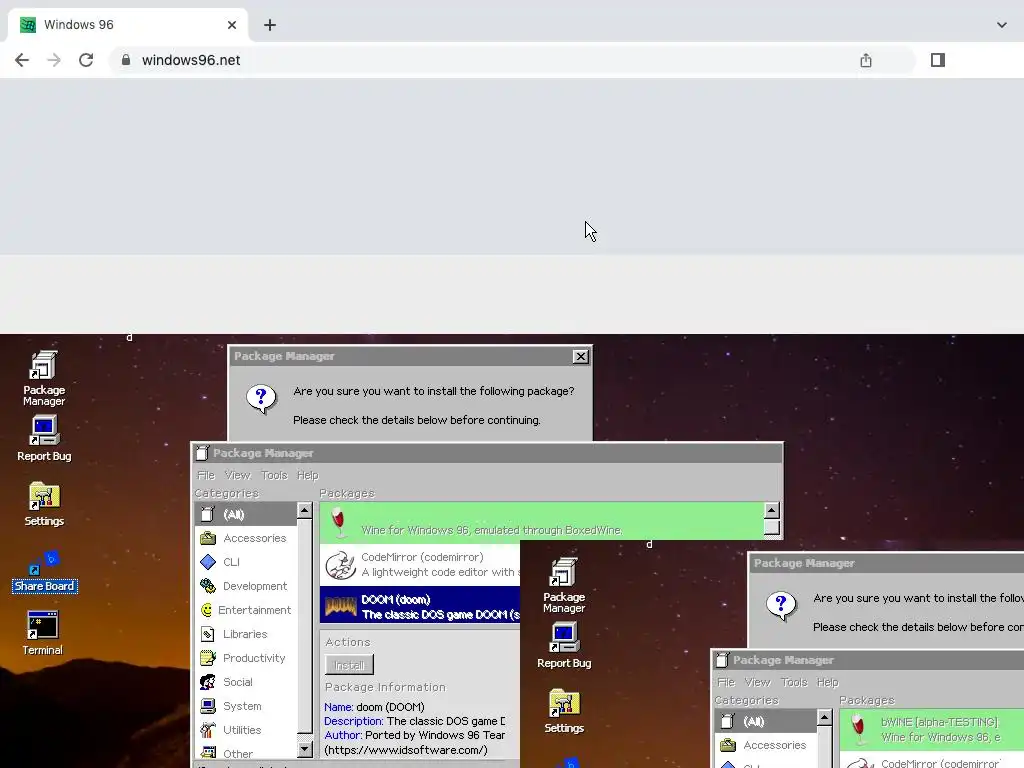Open the Package Manager shortcut above Share Board
This screenshot has height=768, width=1024.
pos(44,379)
